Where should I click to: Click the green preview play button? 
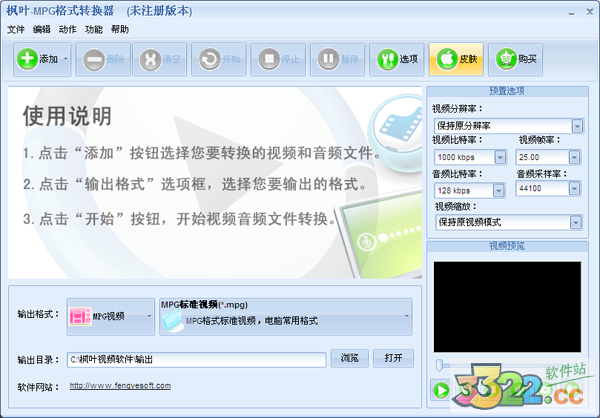pyautogui.click(x=441, y=390)
